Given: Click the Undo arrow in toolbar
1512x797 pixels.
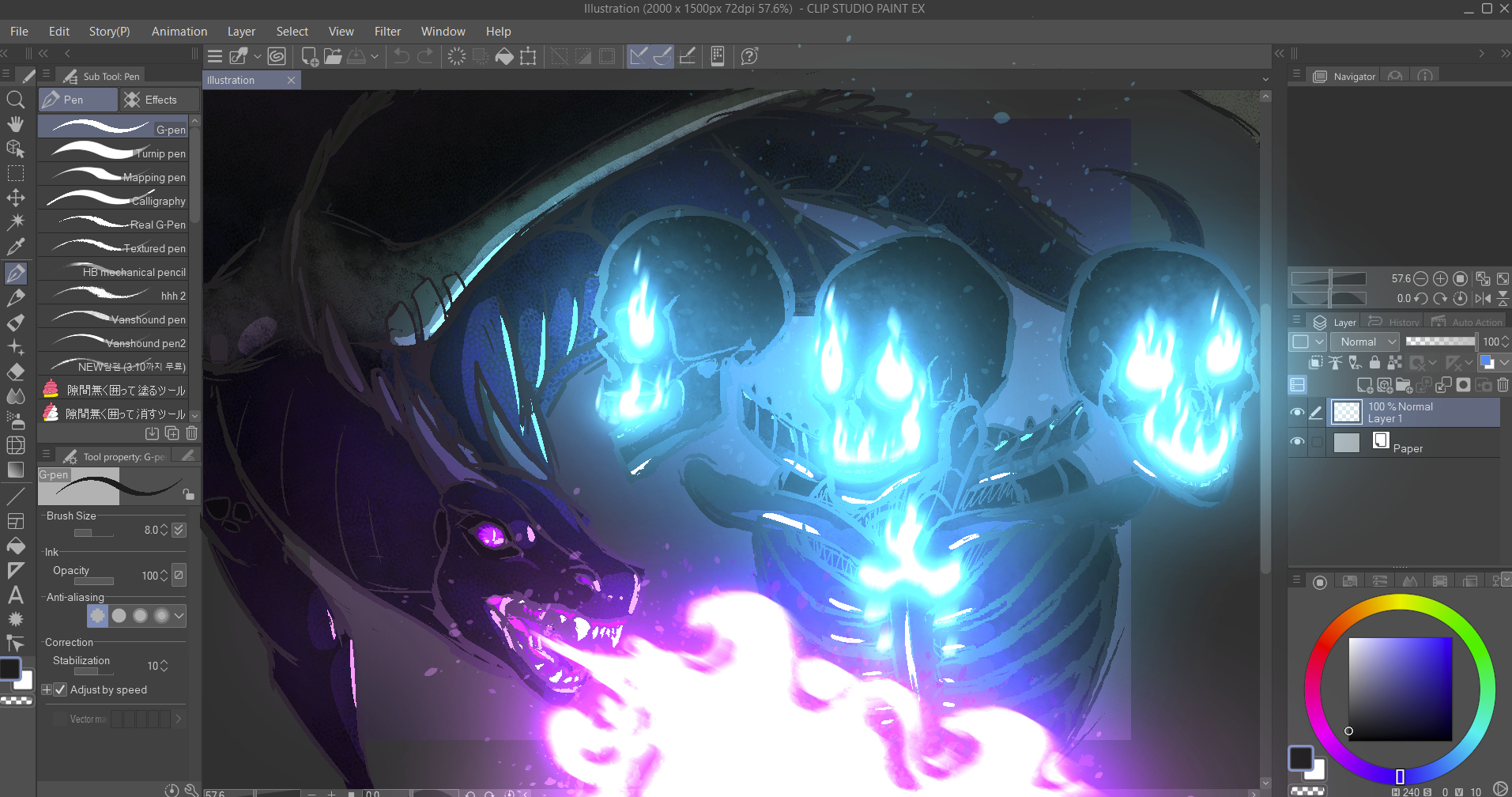Looking at the screenshot, I should 402,56.
